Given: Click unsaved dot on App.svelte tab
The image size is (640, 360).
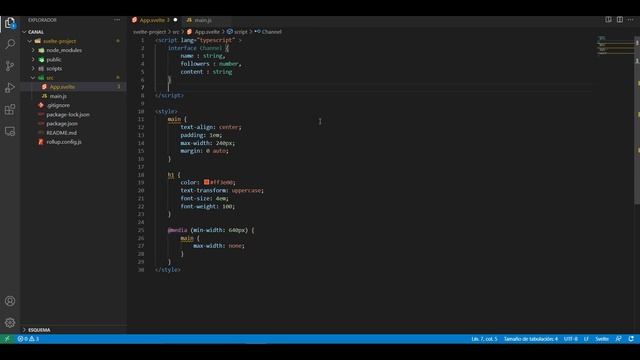Looking at the screenshot, I should [176, 20].
